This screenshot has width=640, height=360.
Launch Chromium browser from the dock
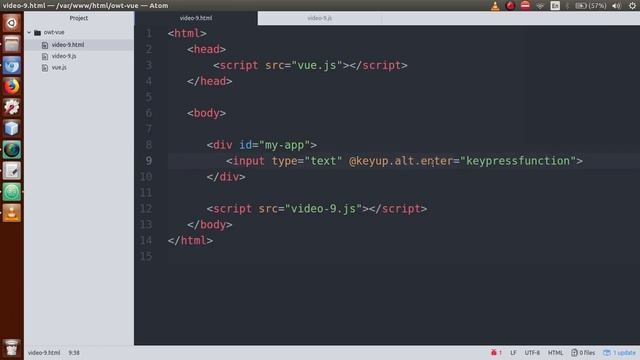coord(11,65)
